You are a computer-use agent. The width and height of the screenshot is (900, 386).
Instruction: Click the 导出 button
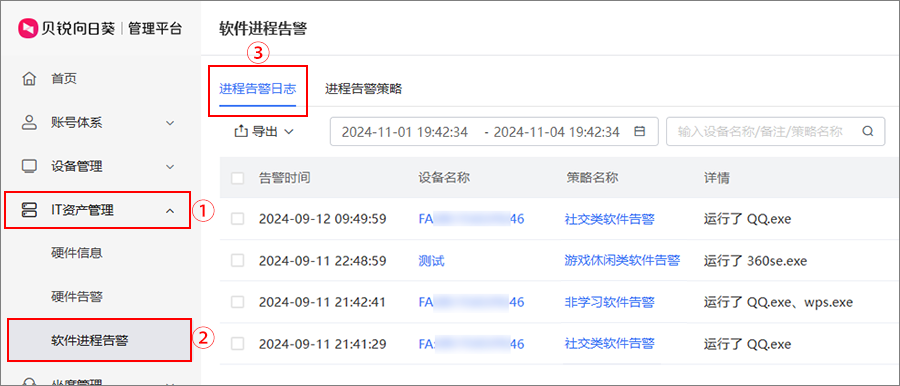(265, 132)
